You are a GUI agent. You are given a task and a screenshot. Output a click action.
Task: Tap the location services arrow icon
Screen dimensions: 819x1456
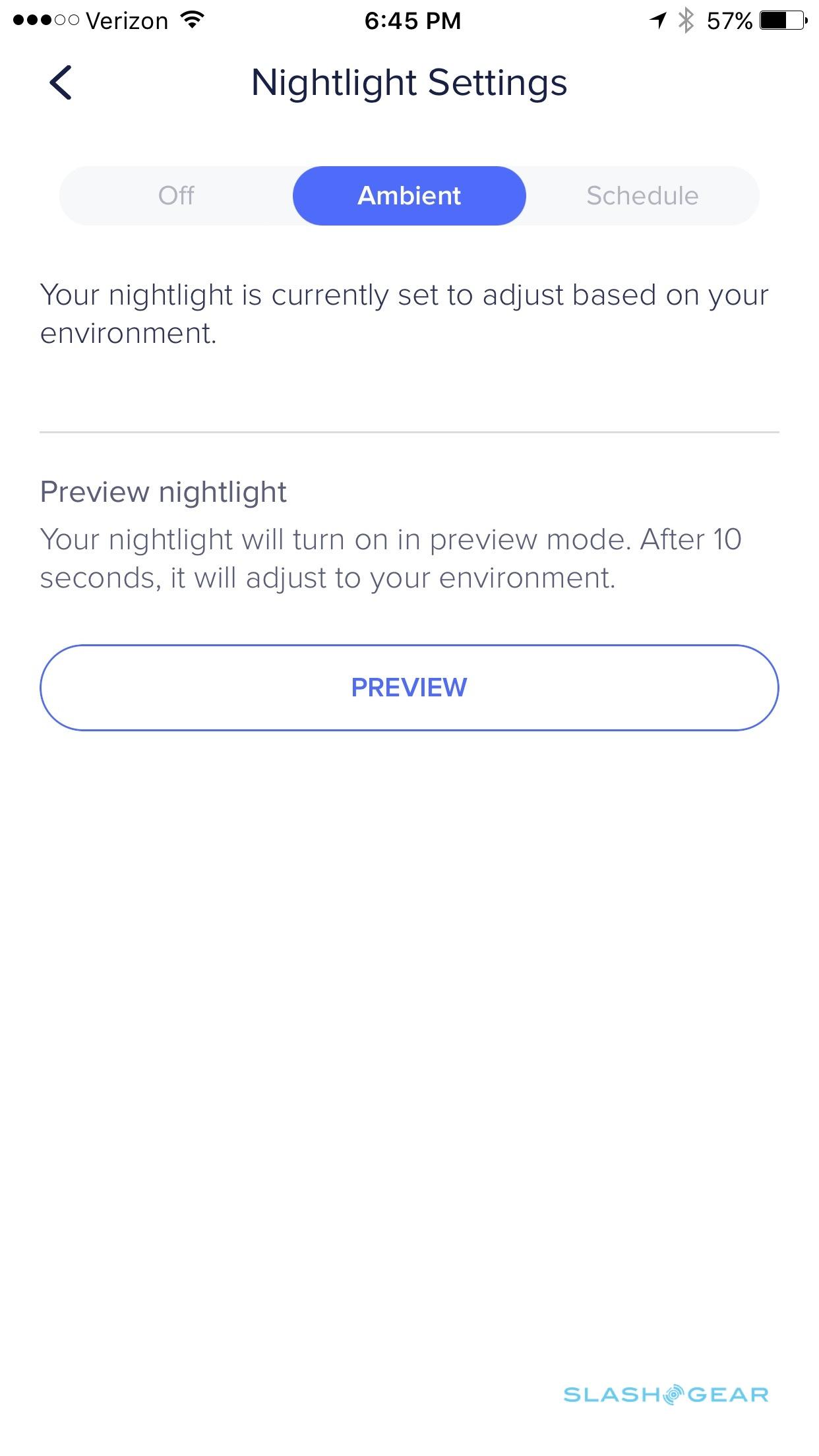click(x=657, y=20)
